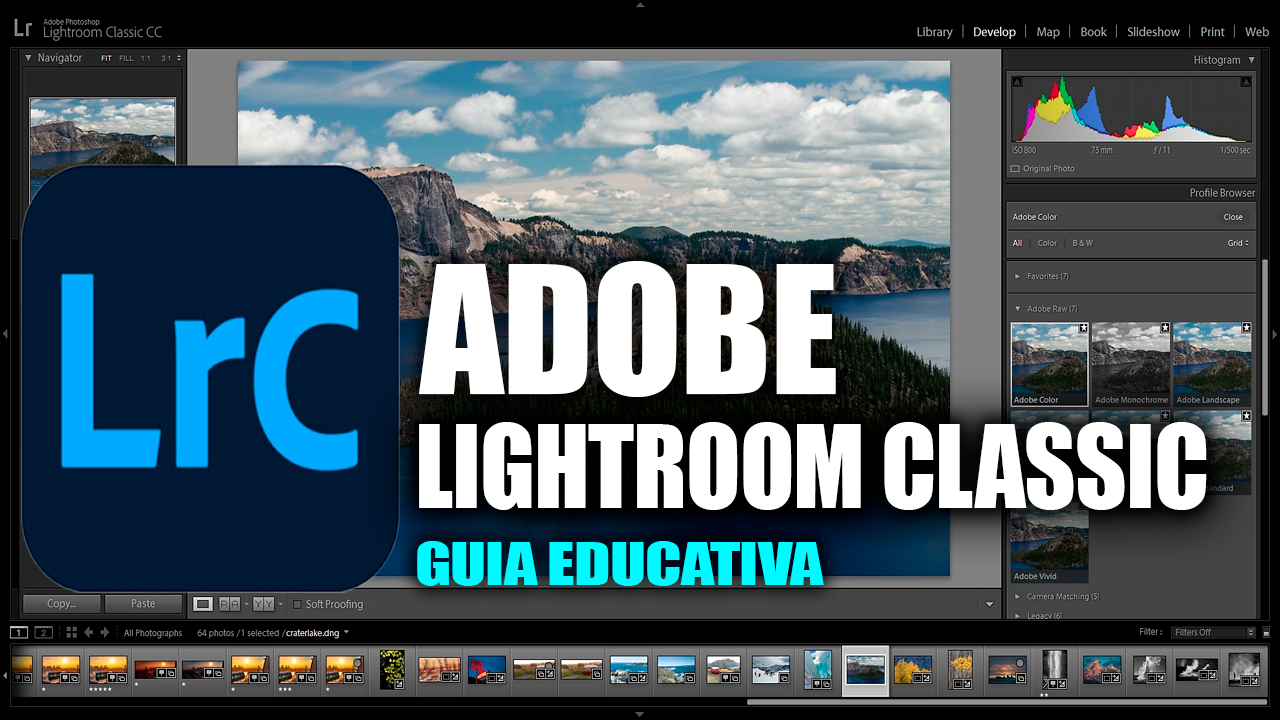Screen dimensions: 1280x720
Task: Choose the 3:1 Navigator zoom level
Action: (x=165, y=58)
